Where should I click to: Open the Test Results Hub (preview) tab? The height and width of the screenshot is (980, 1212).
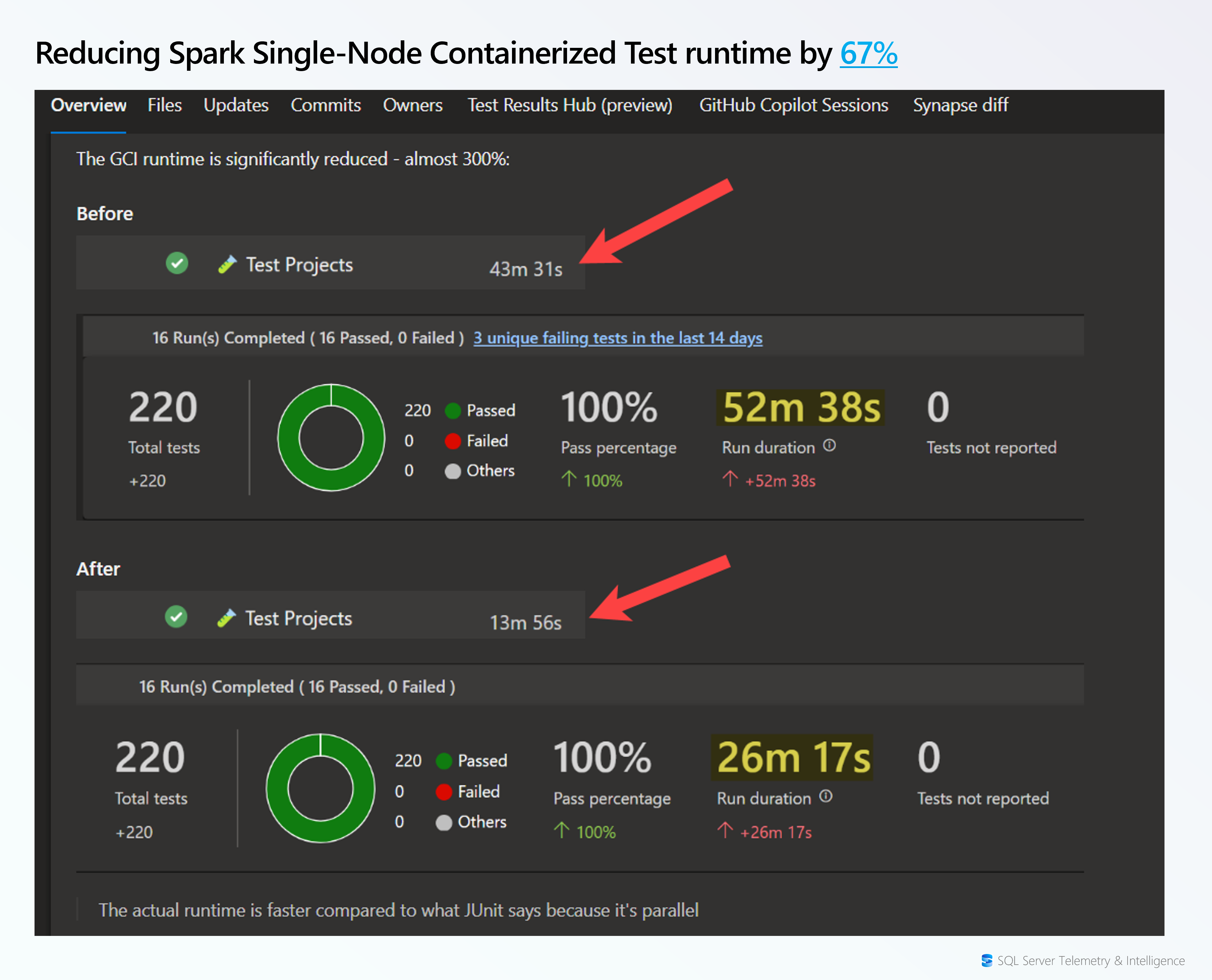tap(570, 105)
